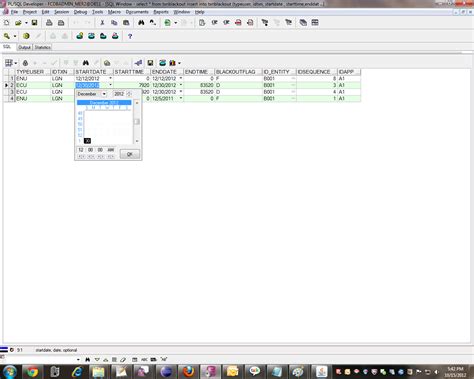Open the Session menu
Screen dimensions: 474x379
pos(61,12)
